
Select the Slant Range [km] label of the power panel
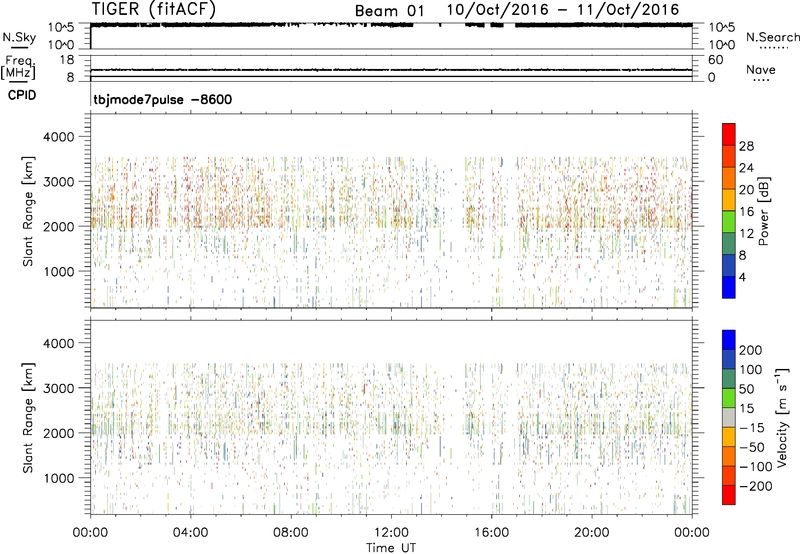pos(28,211)
